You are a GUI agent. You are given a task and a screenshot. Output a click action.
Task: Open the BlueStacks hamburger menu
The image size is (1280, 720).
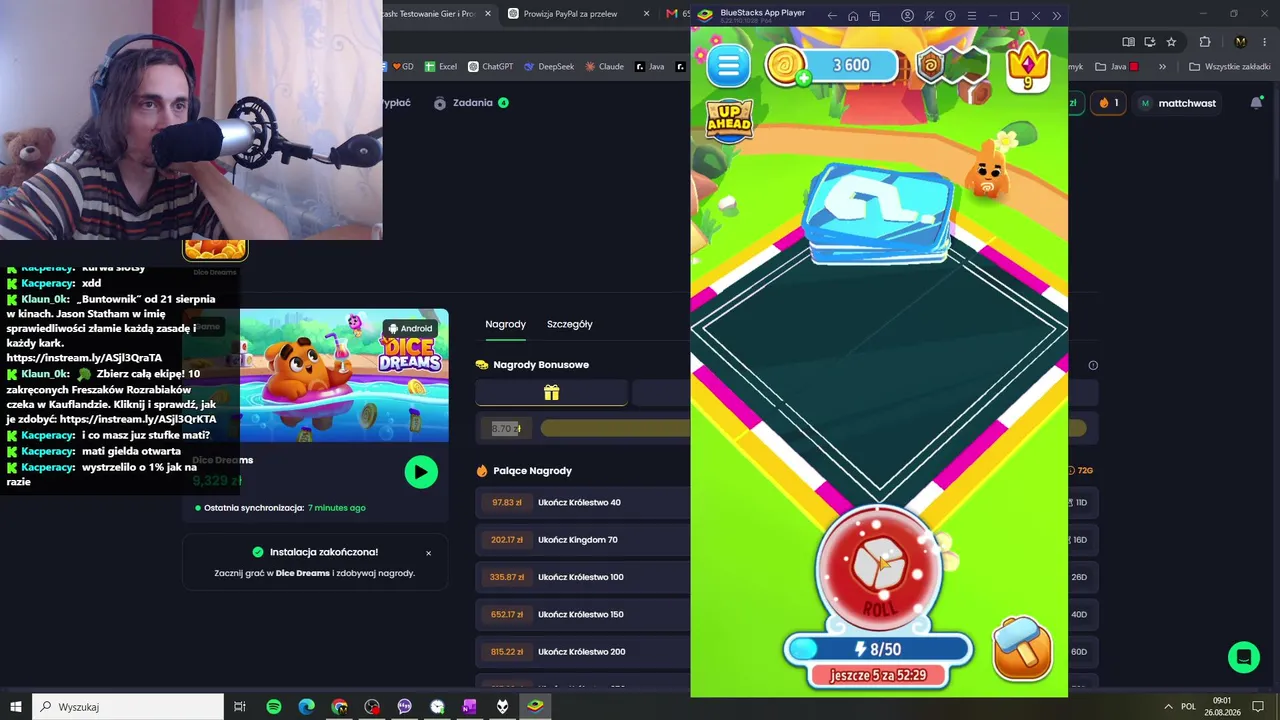[971, 16]
